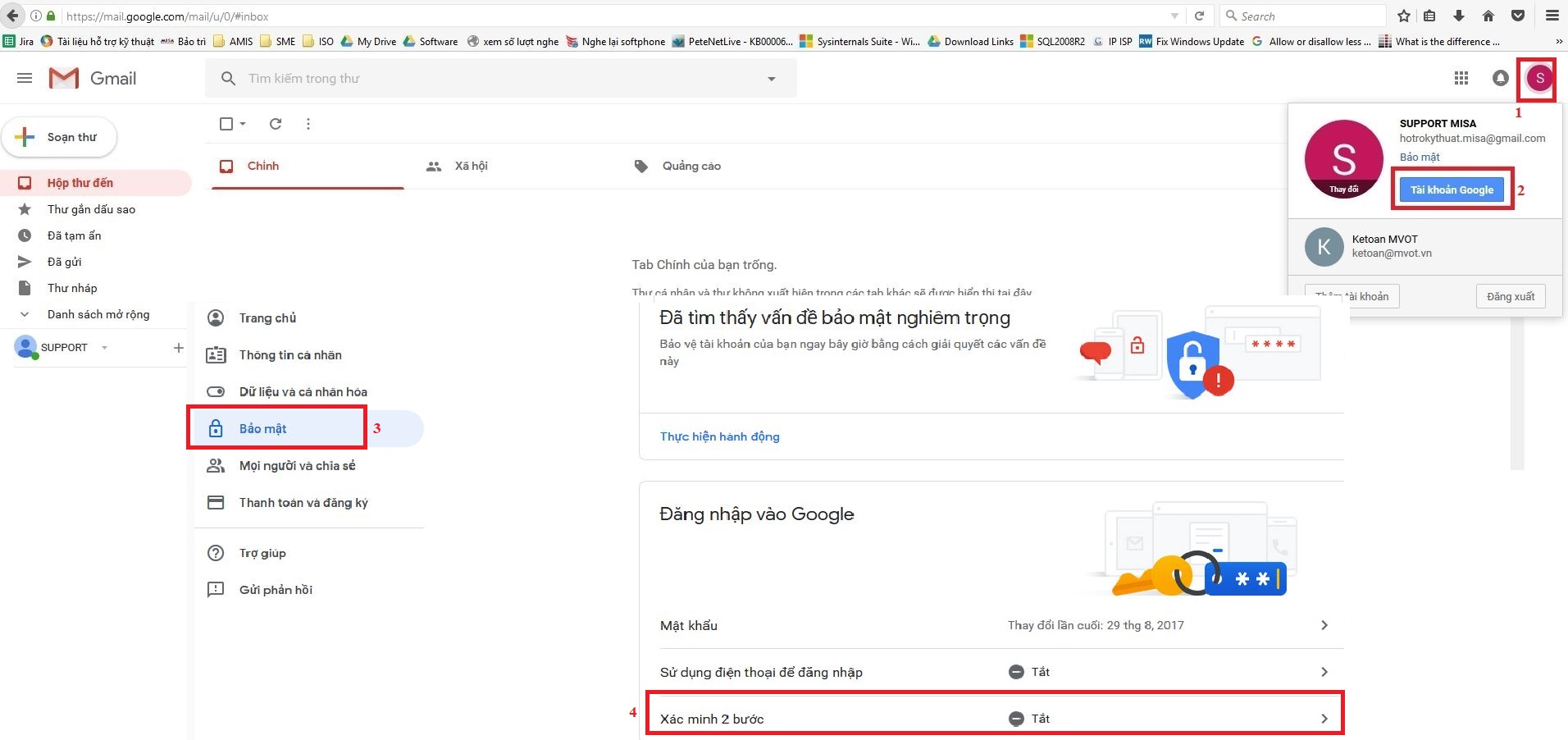Change profile picture Thay đổi
Viewport: 1568px width, 740px height.
[1343, 190]
